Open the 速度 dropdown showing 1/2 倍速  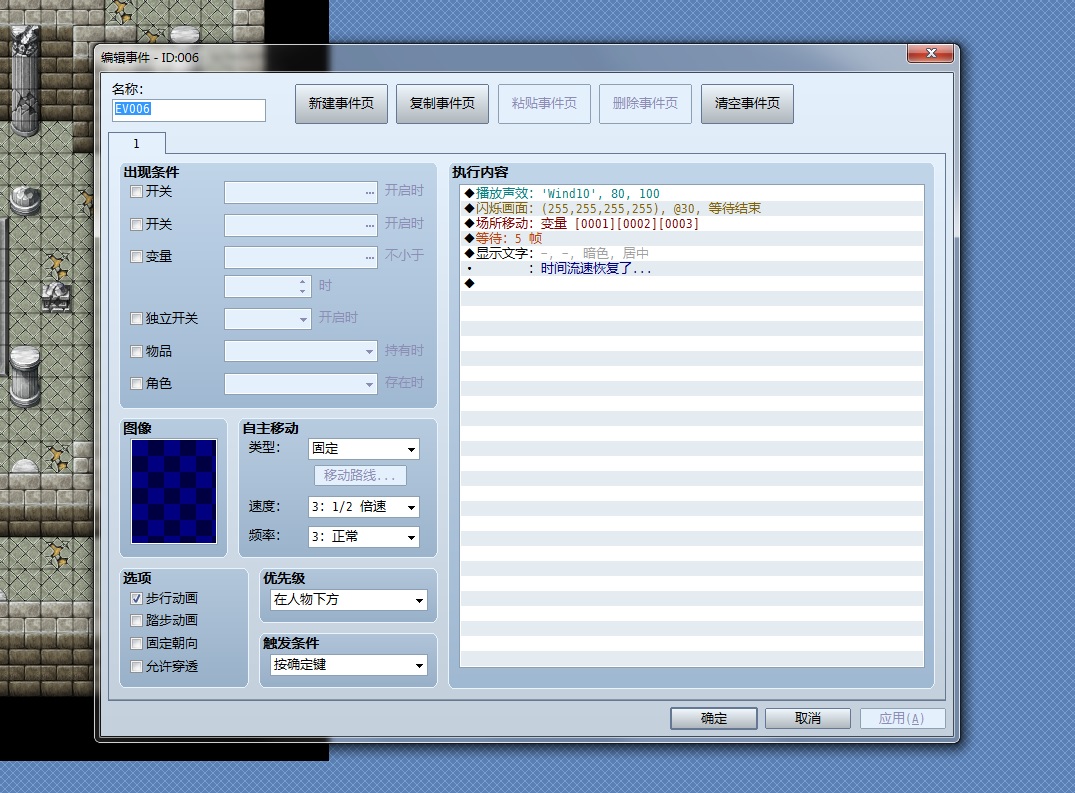tap(363, 507)
